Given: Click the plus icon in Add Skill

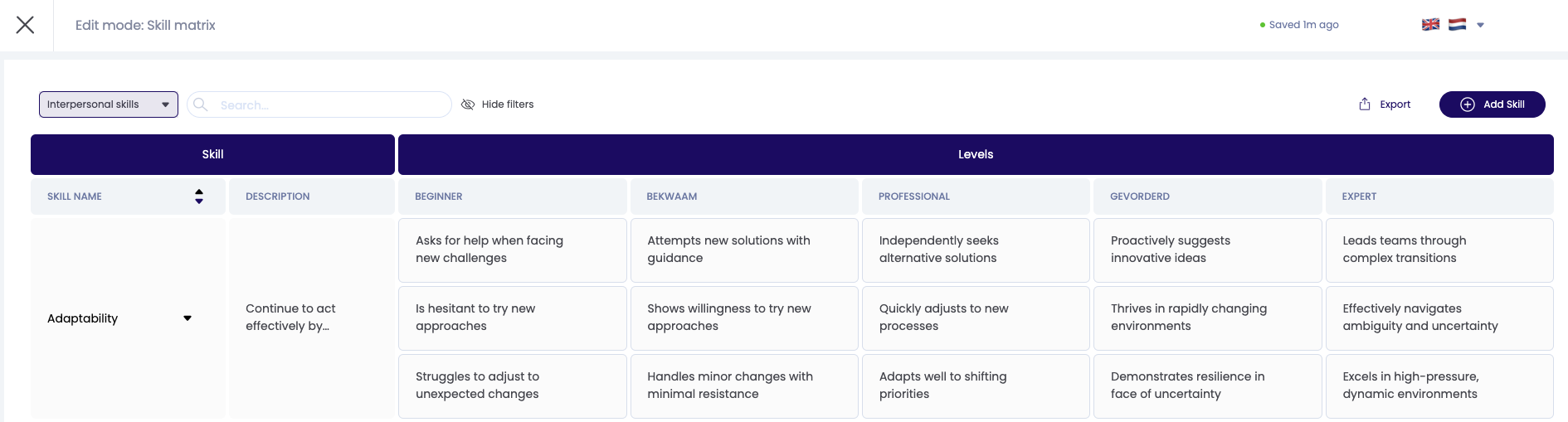Looking at the screenshot, I should pos(1468,104).
